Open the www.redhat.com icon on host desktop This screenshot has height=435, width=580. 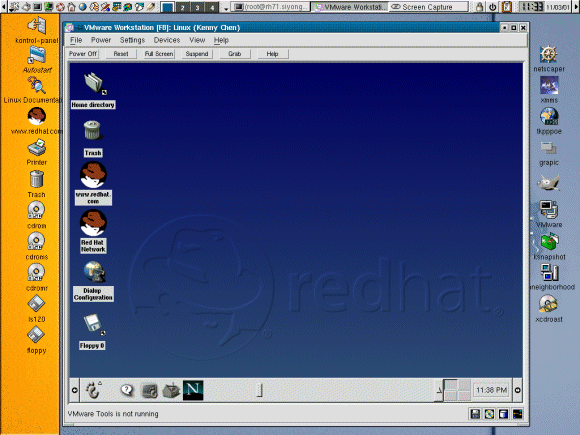37,116
